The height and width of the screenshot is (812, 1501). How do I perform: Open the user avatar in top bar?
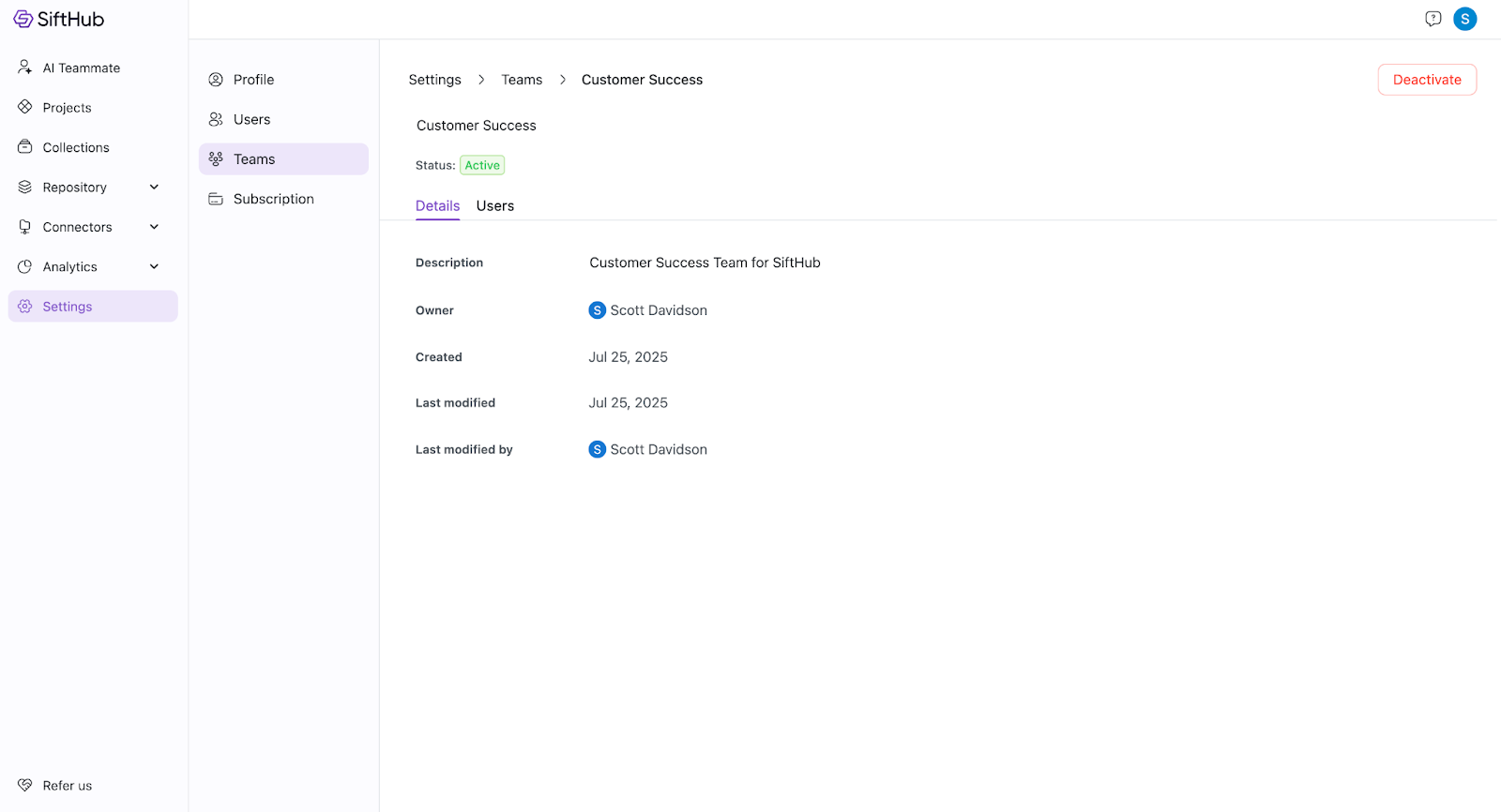1464,19
